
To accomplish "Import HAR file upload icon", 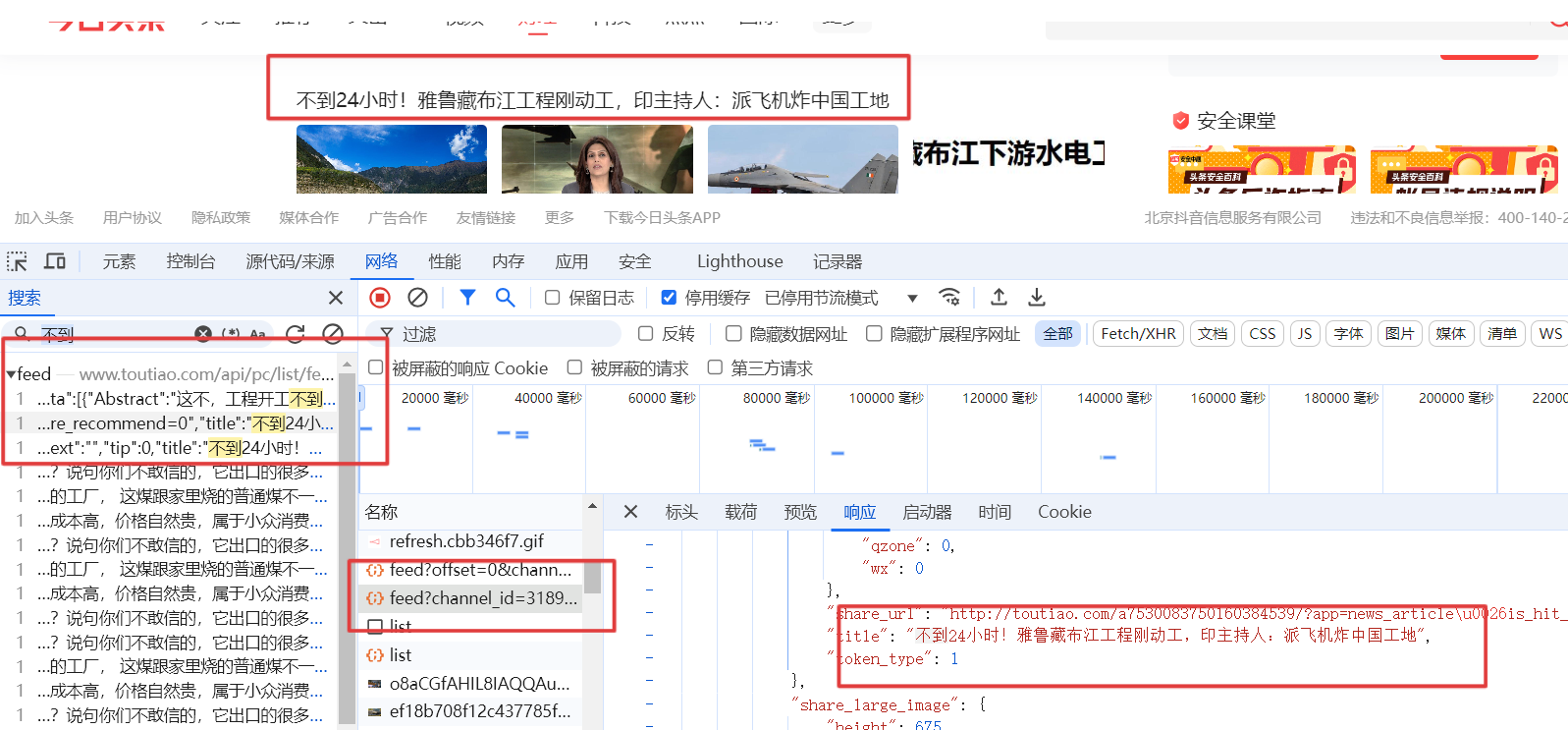I will [x=999, y=298].
